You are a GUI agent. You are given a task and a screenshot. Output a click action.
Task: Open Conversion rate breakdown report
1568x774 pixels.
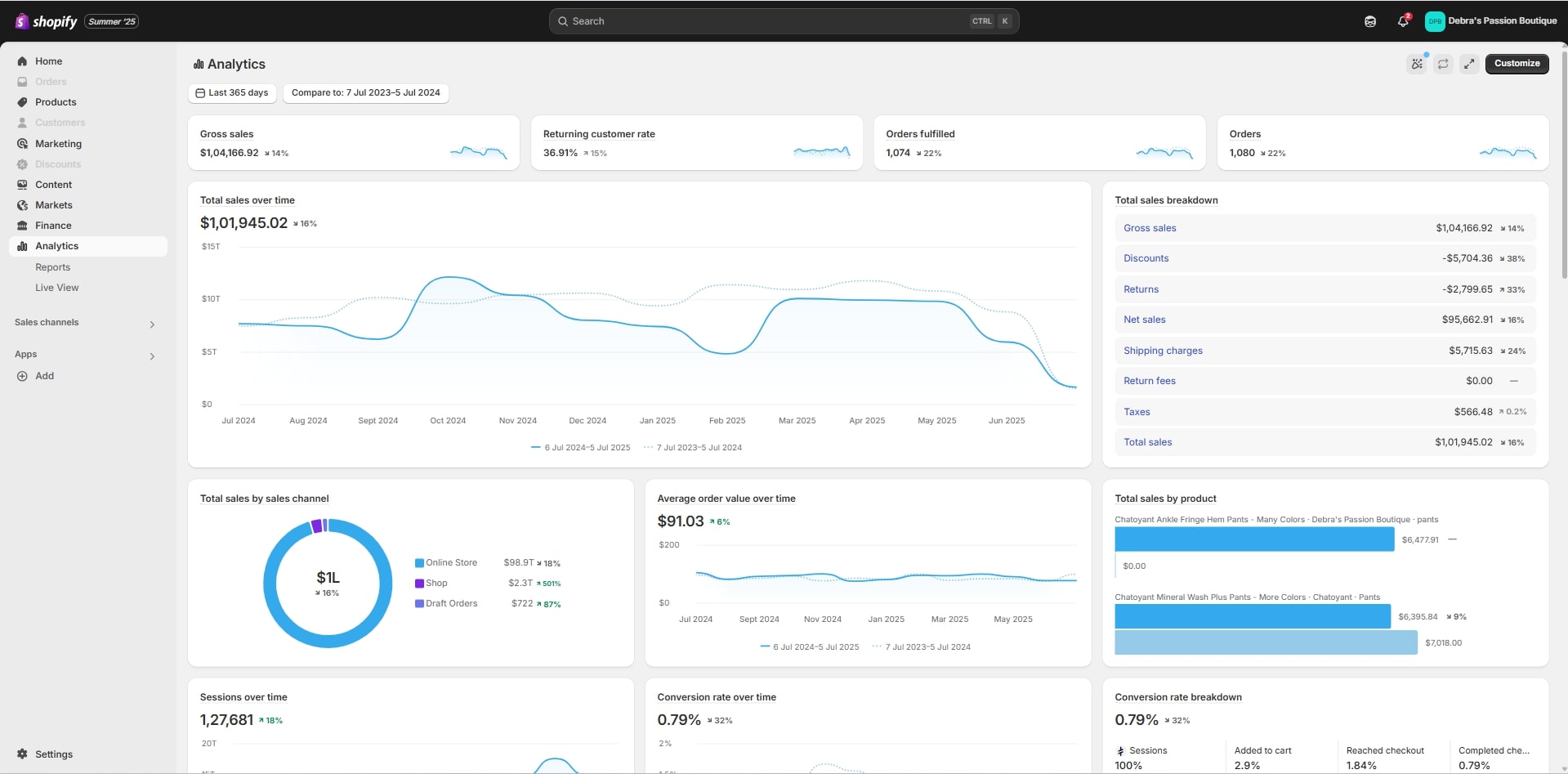tap(1177, 697)
